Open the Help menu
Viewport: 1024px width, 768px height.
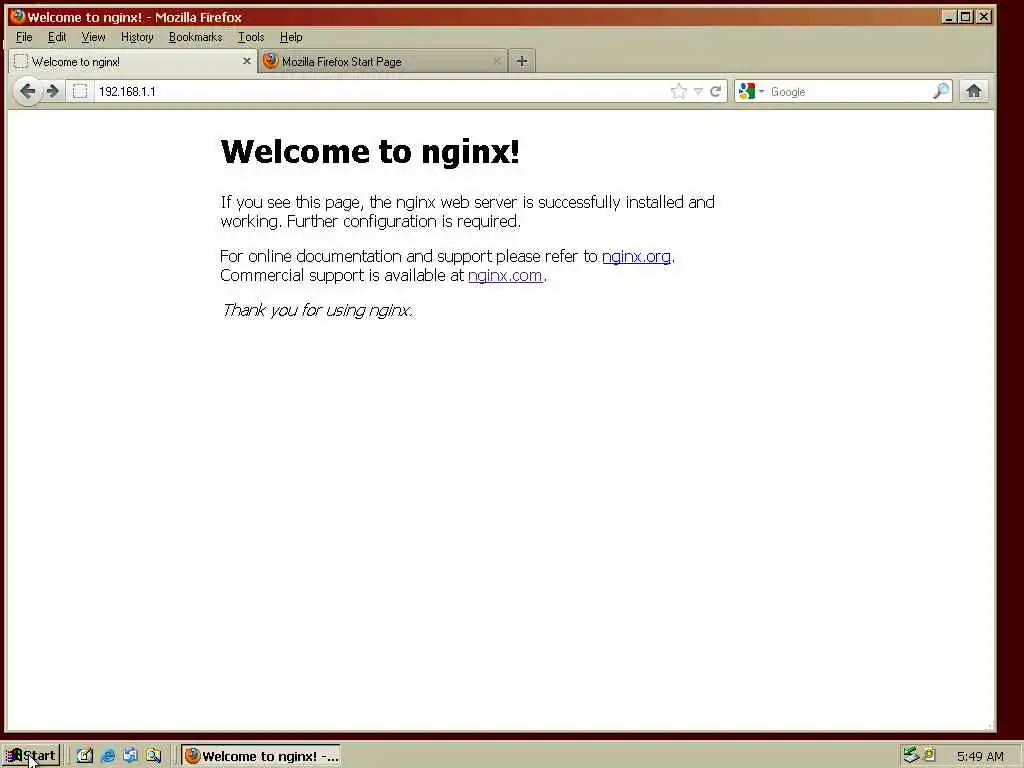291,37
